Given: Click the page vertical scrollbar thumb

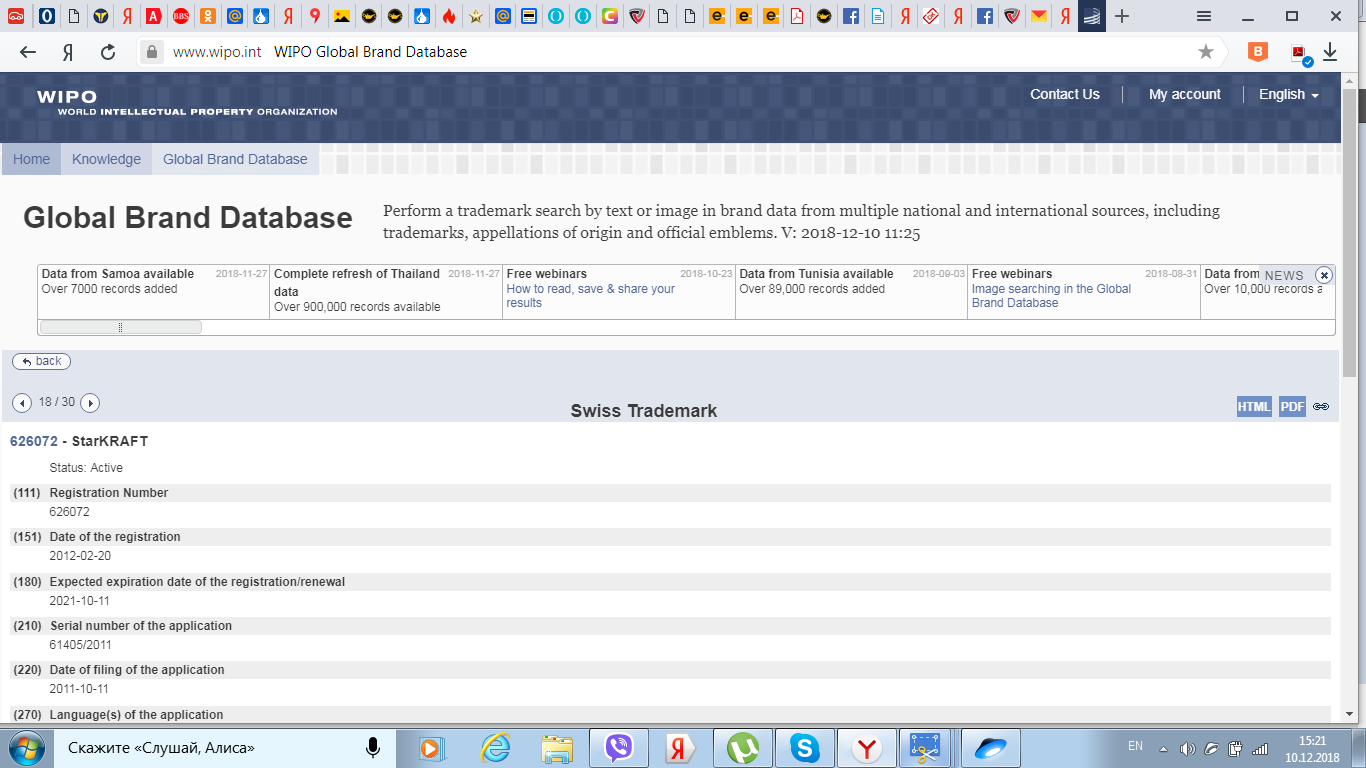Looking at the screenshot, I should click(x=1349, y=233).
